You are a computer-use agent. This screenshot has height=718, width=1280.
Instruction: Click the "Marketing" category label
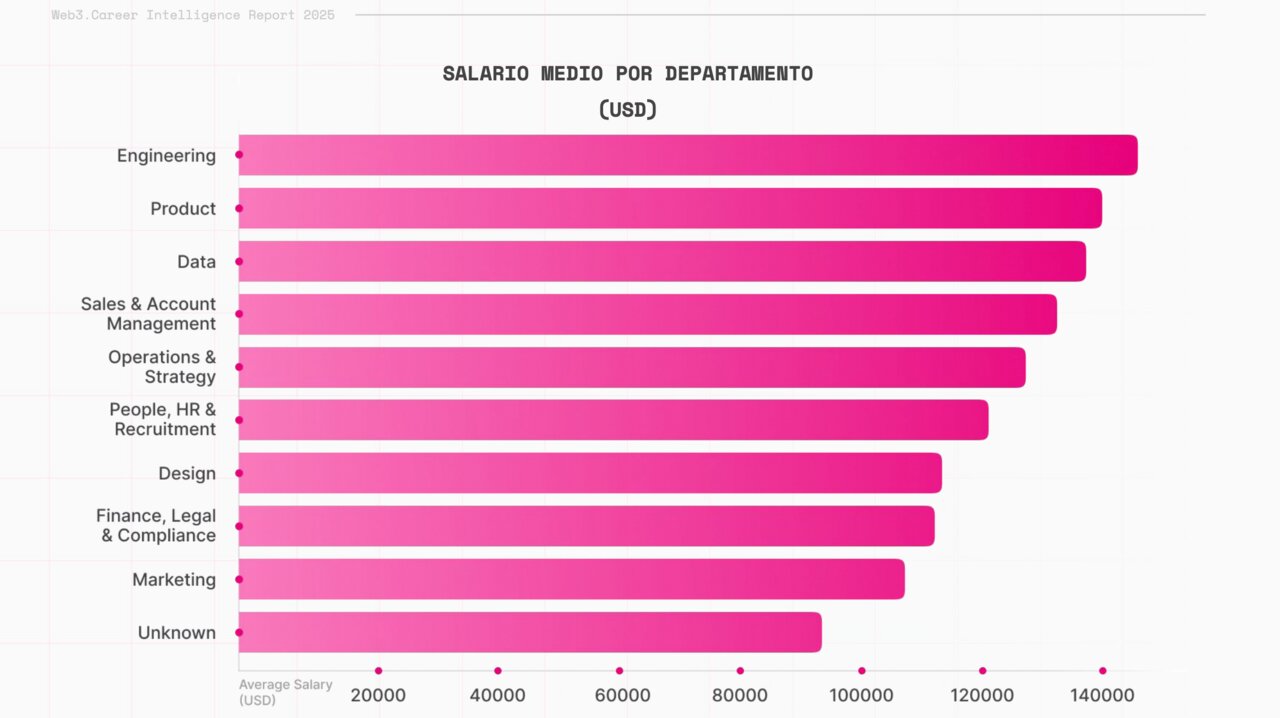pyautogui.click(x=174, y=580)
